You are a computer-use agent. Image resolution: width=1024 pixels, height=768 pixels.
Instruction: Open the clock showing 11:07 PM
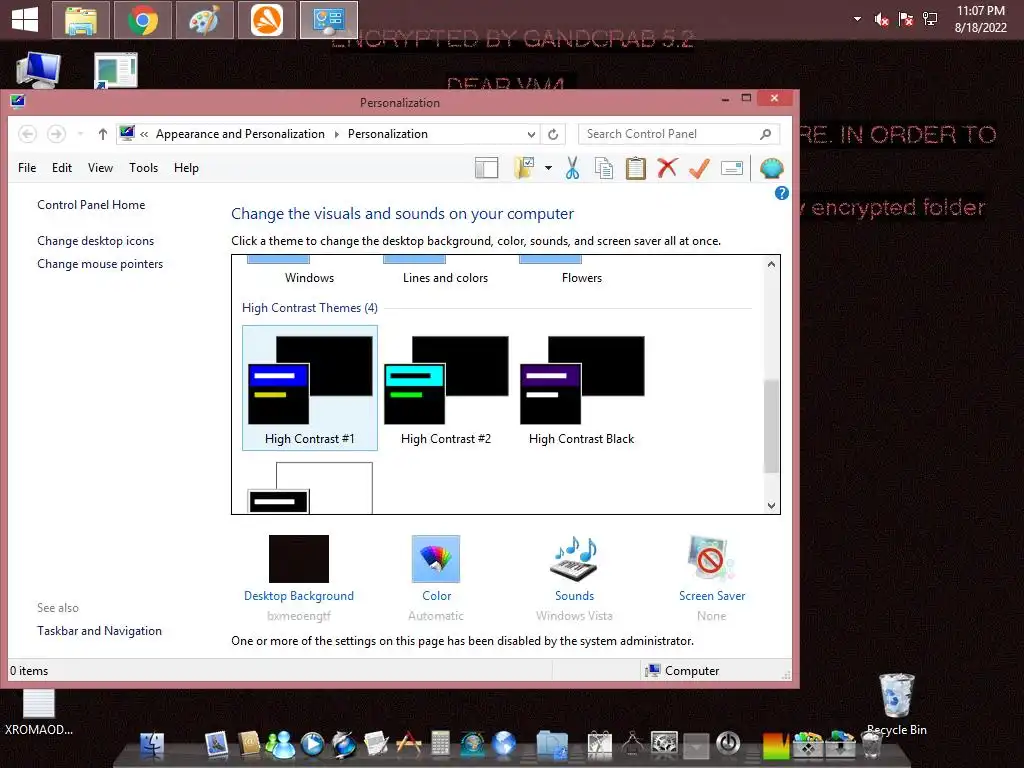(980, 19)
